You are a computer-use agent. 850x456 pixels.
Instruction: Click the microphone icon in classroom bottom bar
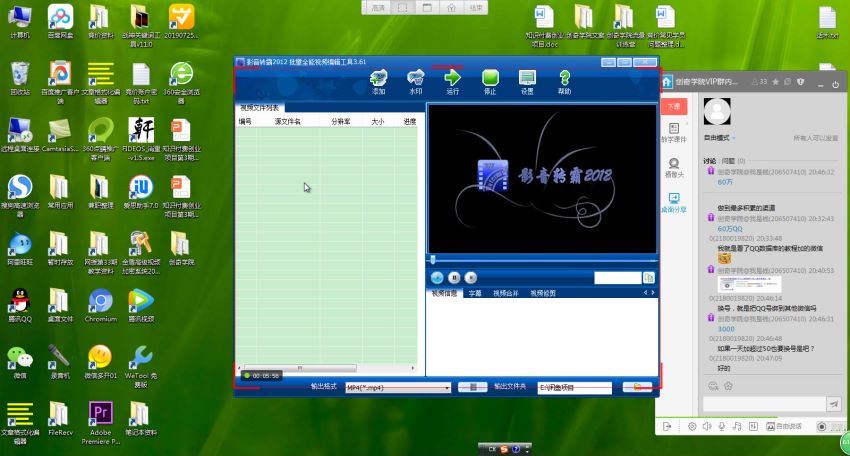point(722,427)
